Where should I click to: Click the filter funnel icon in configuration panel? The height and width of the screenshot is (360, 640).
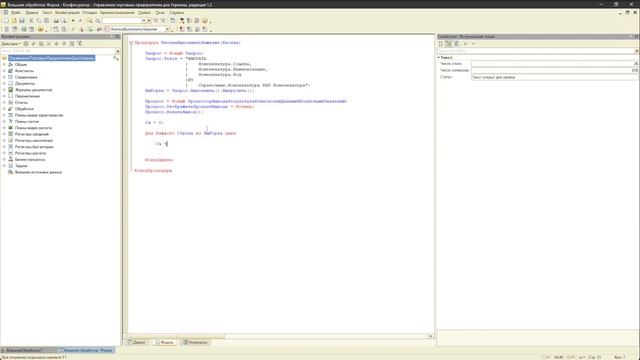[x=80, y=43]
